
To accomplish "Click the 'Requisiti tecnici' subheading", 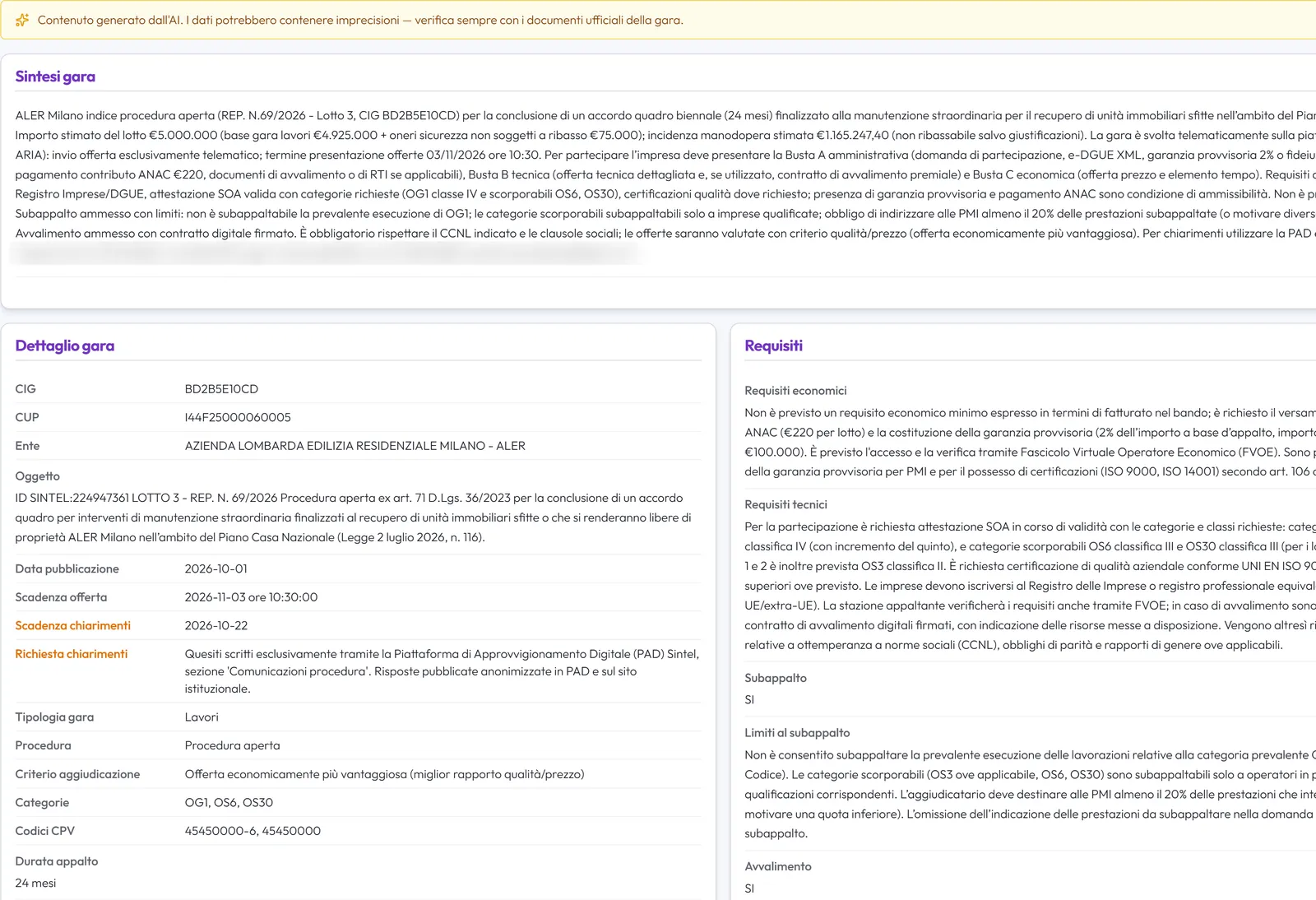I will point(785,505).
